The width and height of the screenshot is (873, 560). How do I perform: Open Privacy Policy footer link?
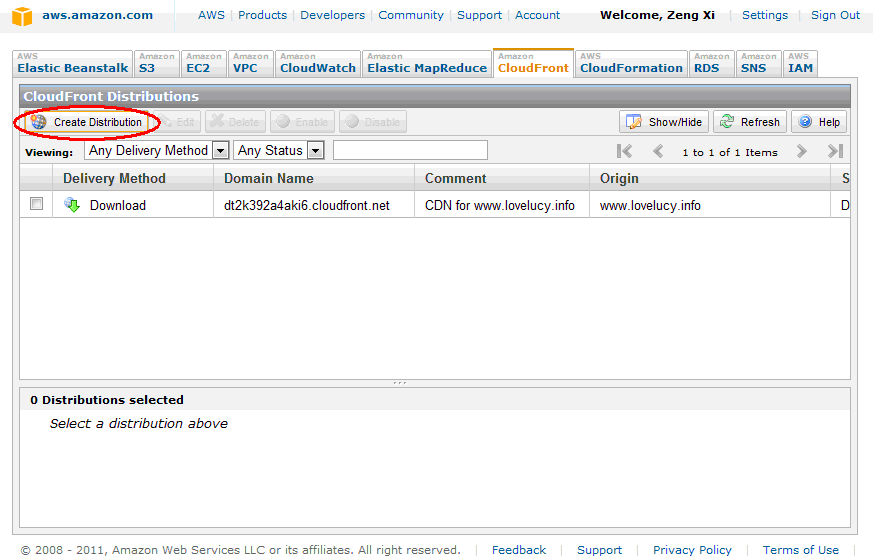point(692,550)
